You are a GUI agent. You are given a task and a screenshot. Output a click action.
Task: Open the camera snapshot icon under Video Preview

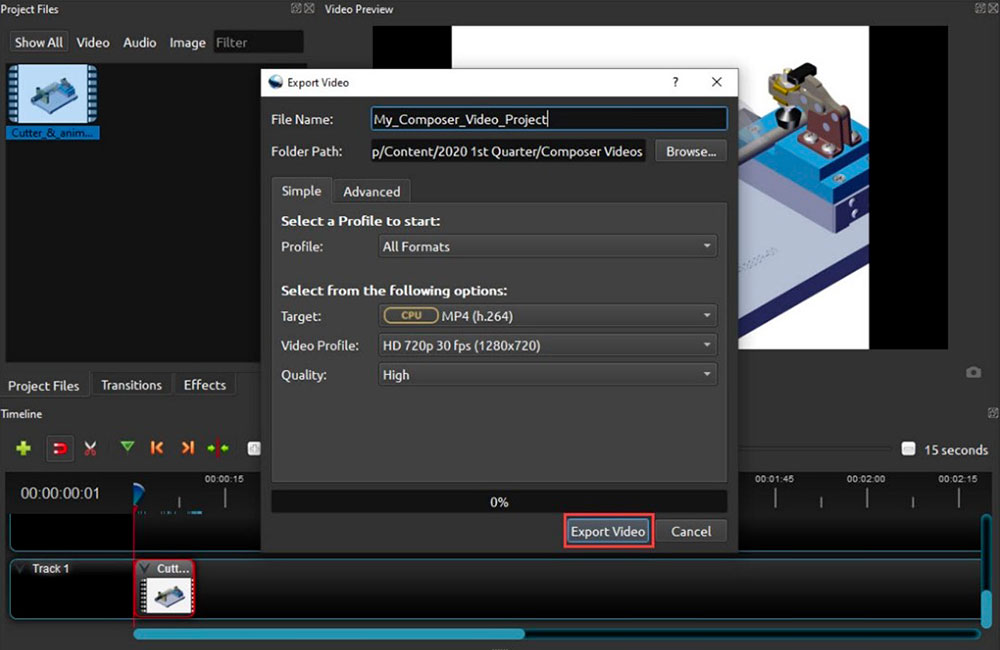pyautogui.click(x=974, y=371)
